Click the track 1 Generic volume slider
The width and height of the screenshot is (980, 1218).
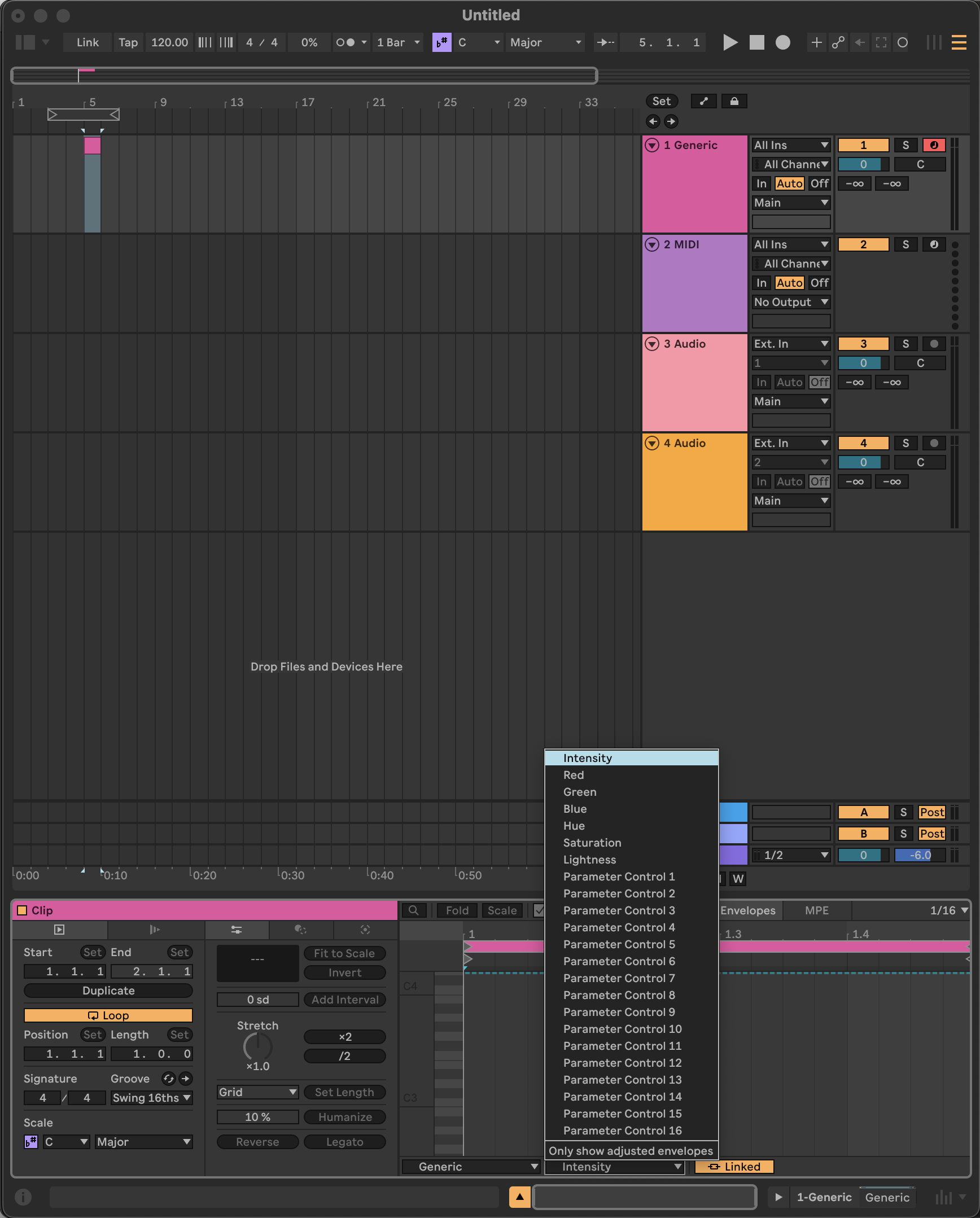coord(863,164)
